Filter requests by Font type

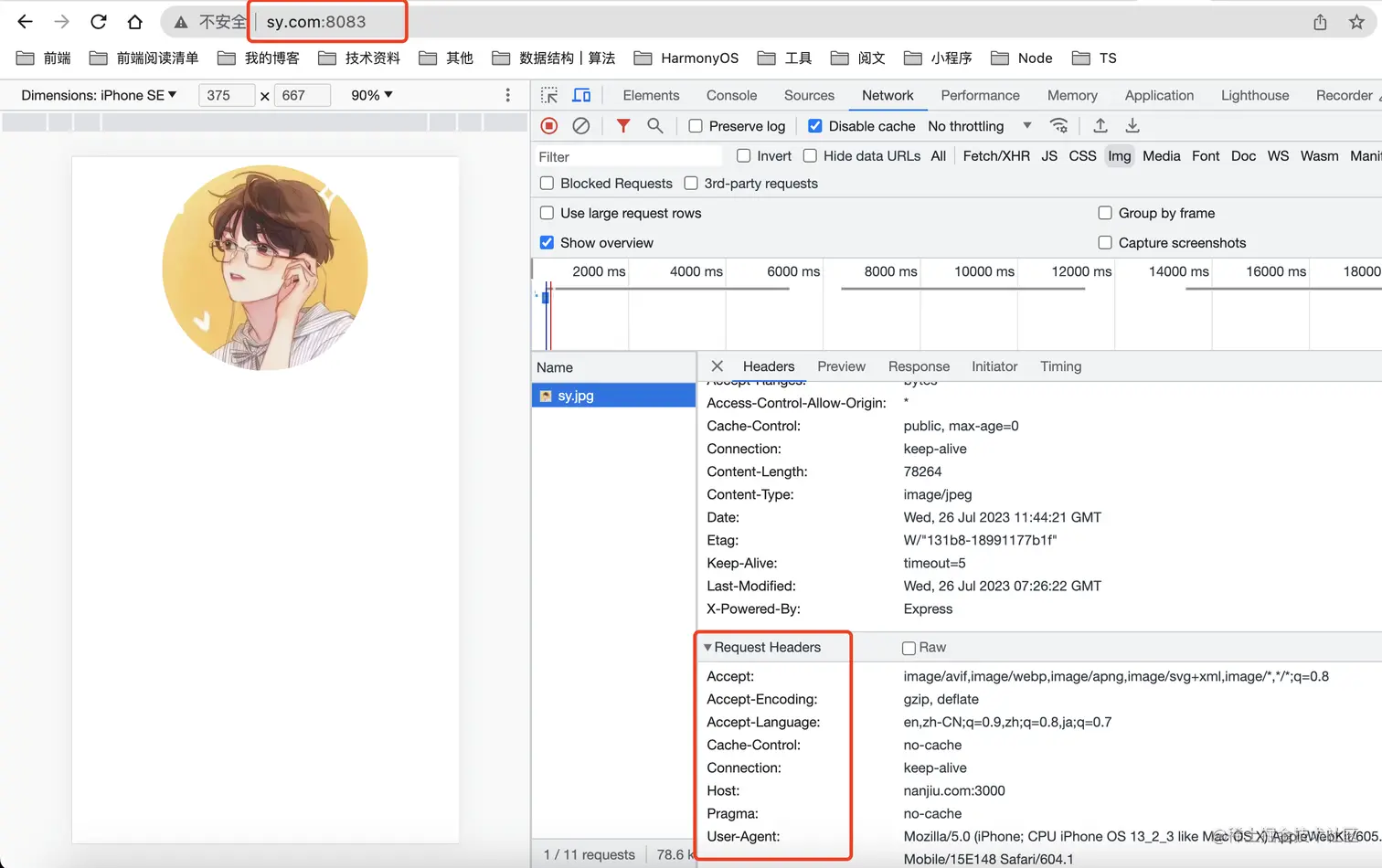(1206, 156)
